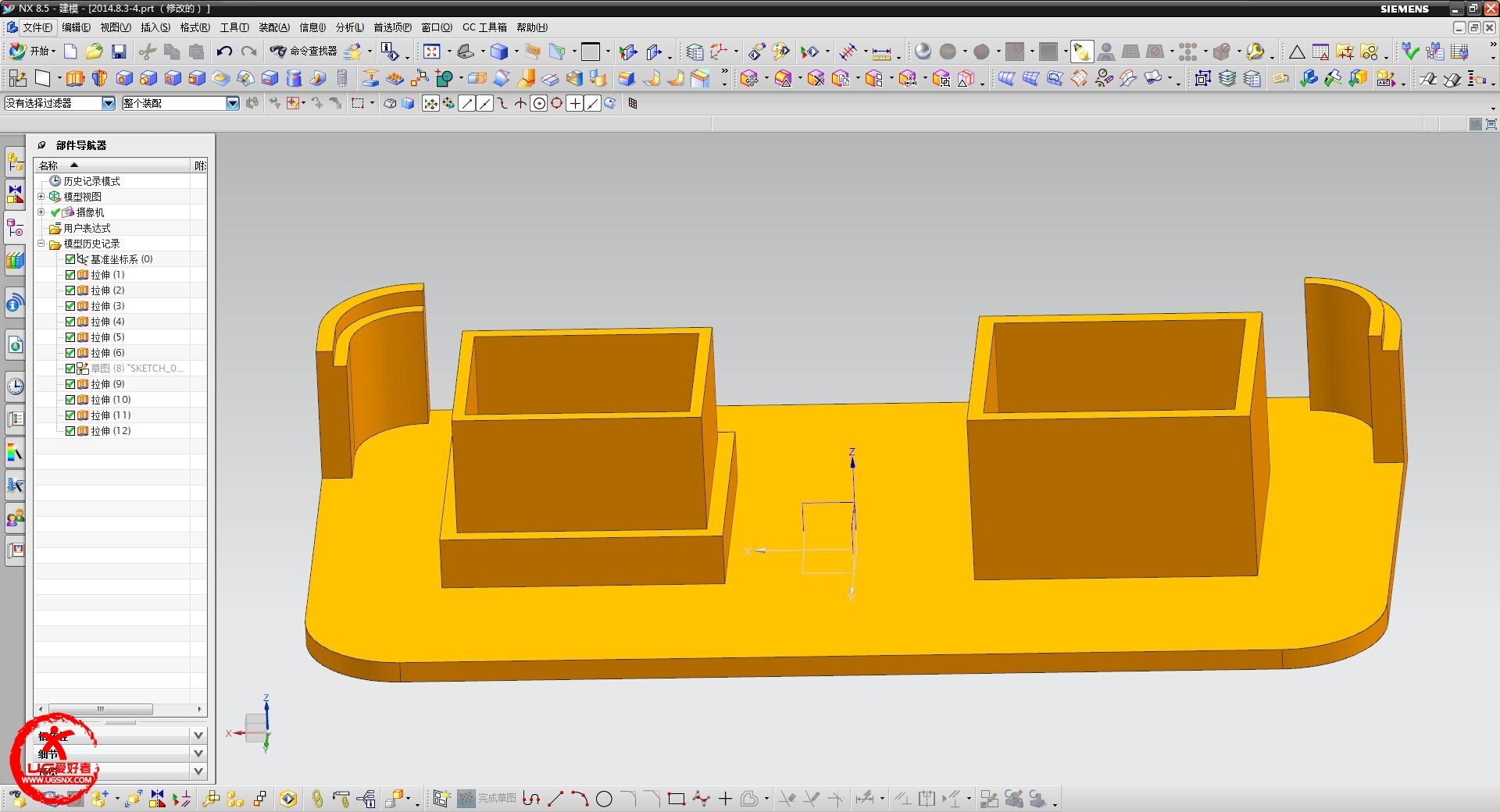
Task: Toggle the 草图 (8) SKETCH checkbox
Action: coord(70,369)
